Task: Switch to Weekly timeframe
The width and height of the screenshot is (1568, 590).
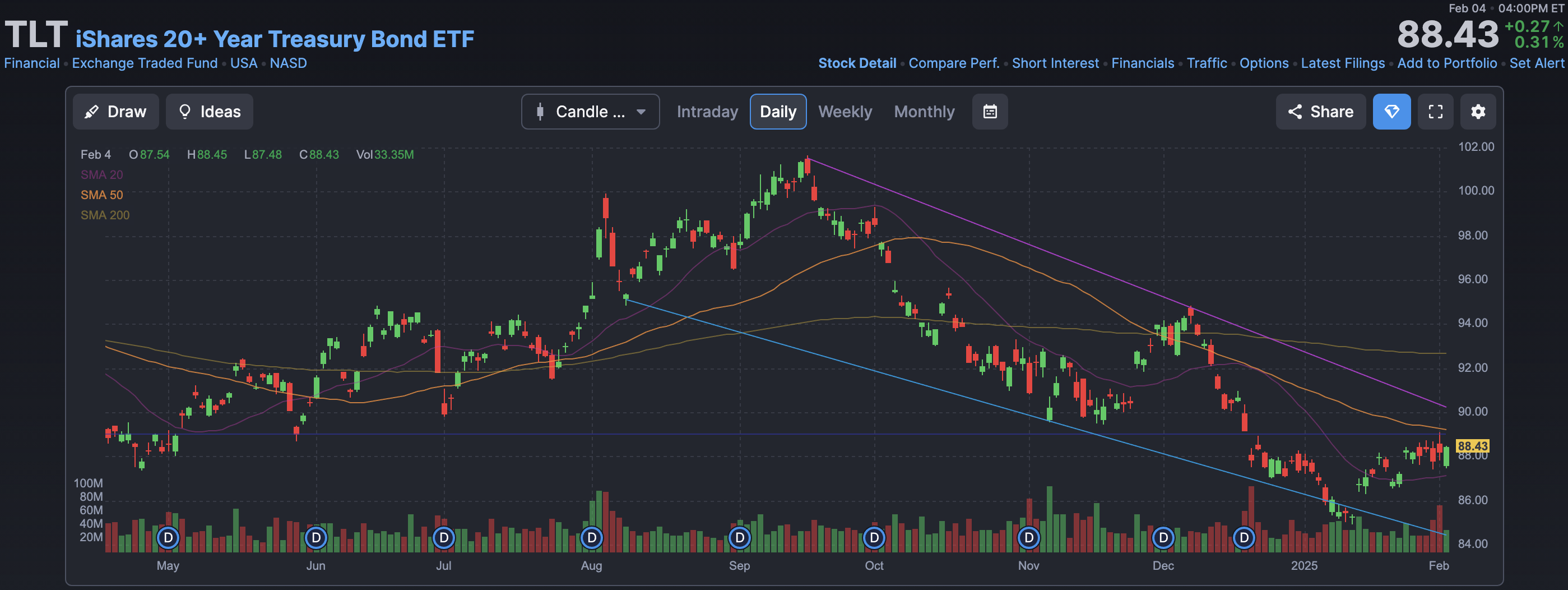Action: coord(845,112)
